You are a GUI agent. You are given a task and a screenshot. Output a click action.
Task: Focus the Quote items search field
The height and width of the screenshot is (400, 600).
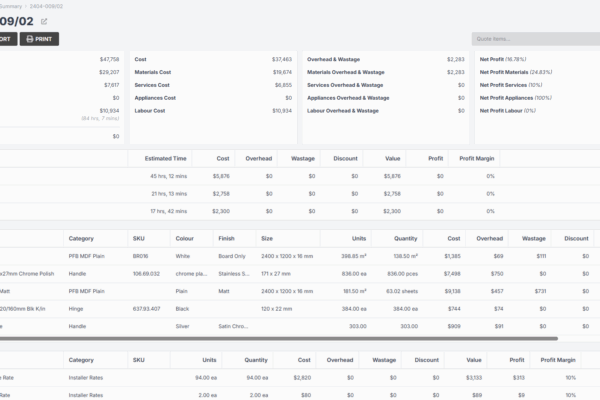tap(535, 39)
